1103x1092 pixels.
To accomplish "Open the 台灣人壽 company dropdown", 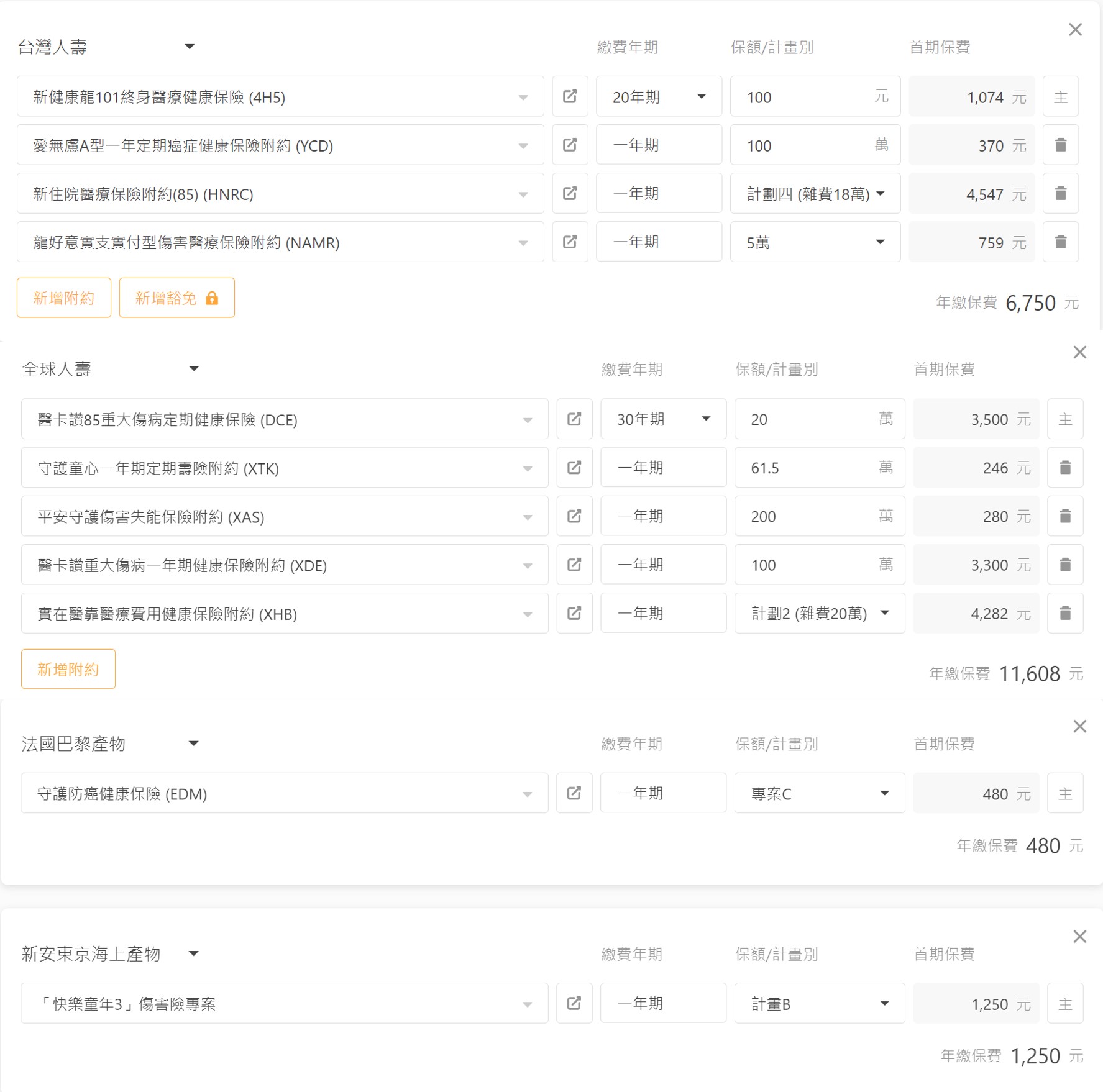I will pyautogui.click(x=106, y=47).
